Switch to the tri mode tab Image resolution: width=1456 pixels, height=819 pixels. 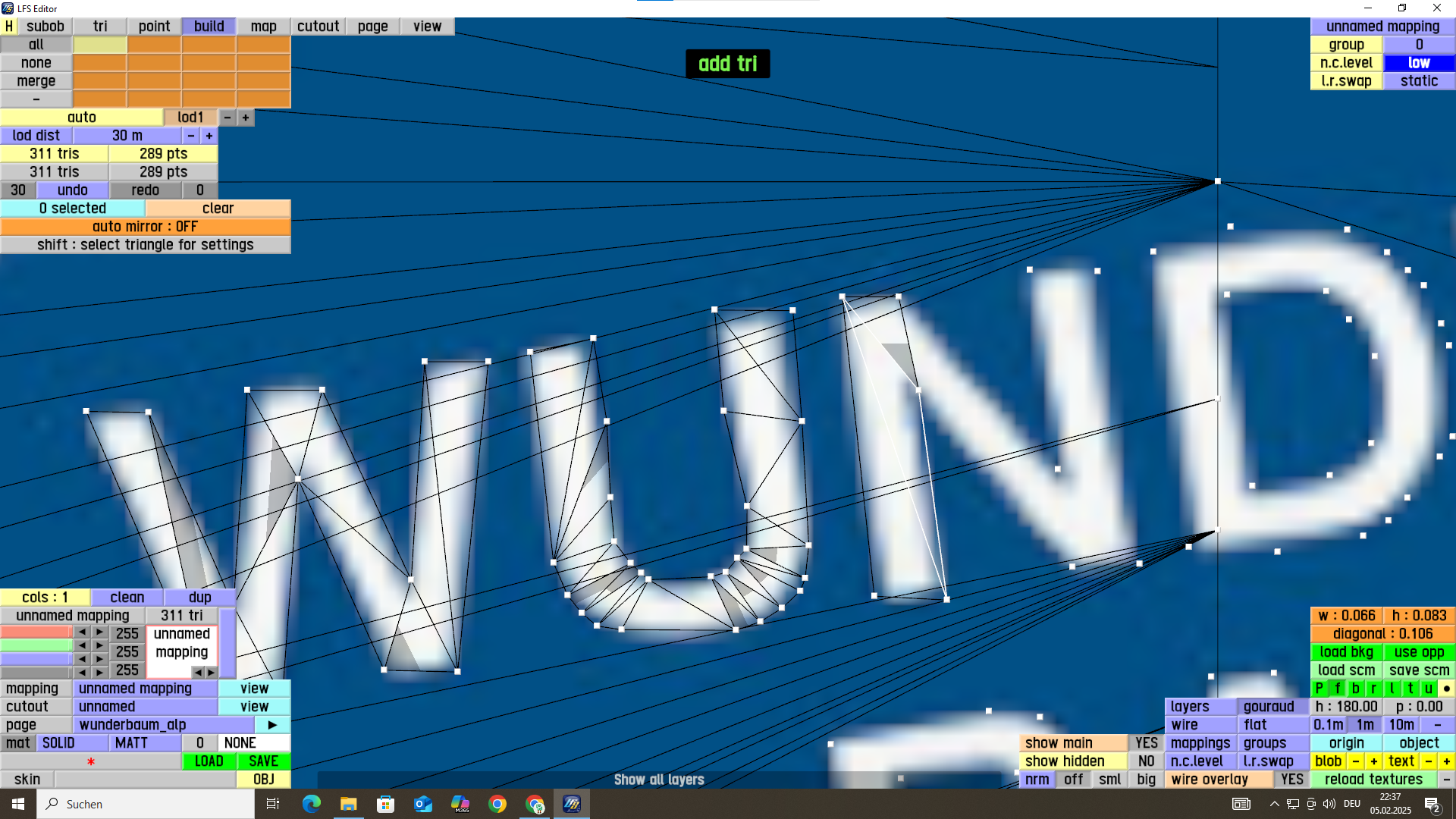[x=100, y=27]
